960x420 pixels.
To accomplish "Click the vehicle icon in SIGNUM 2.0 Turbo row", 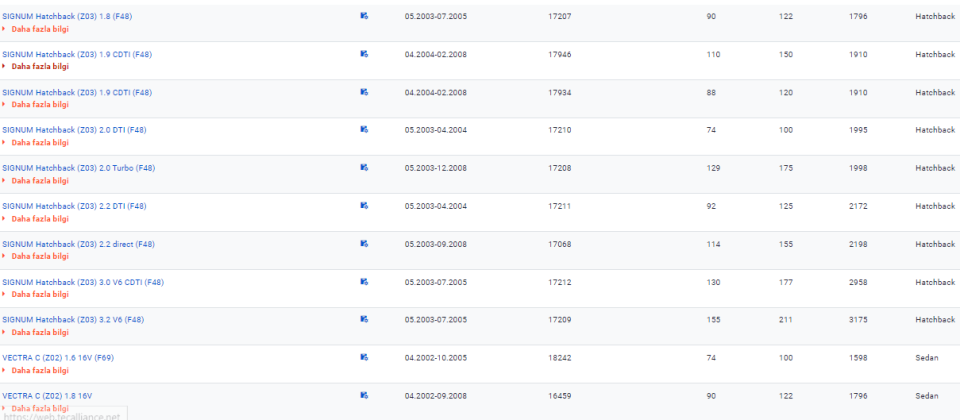I will coord(364,167).
